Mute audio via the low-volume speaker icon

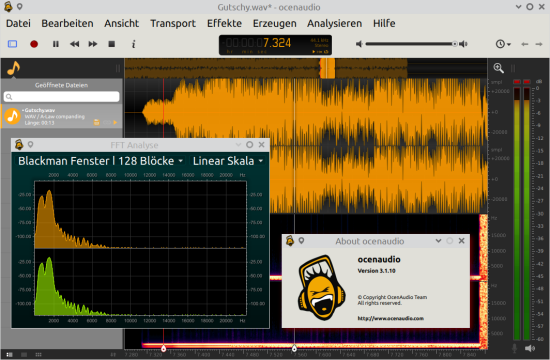tap(359, 44)
